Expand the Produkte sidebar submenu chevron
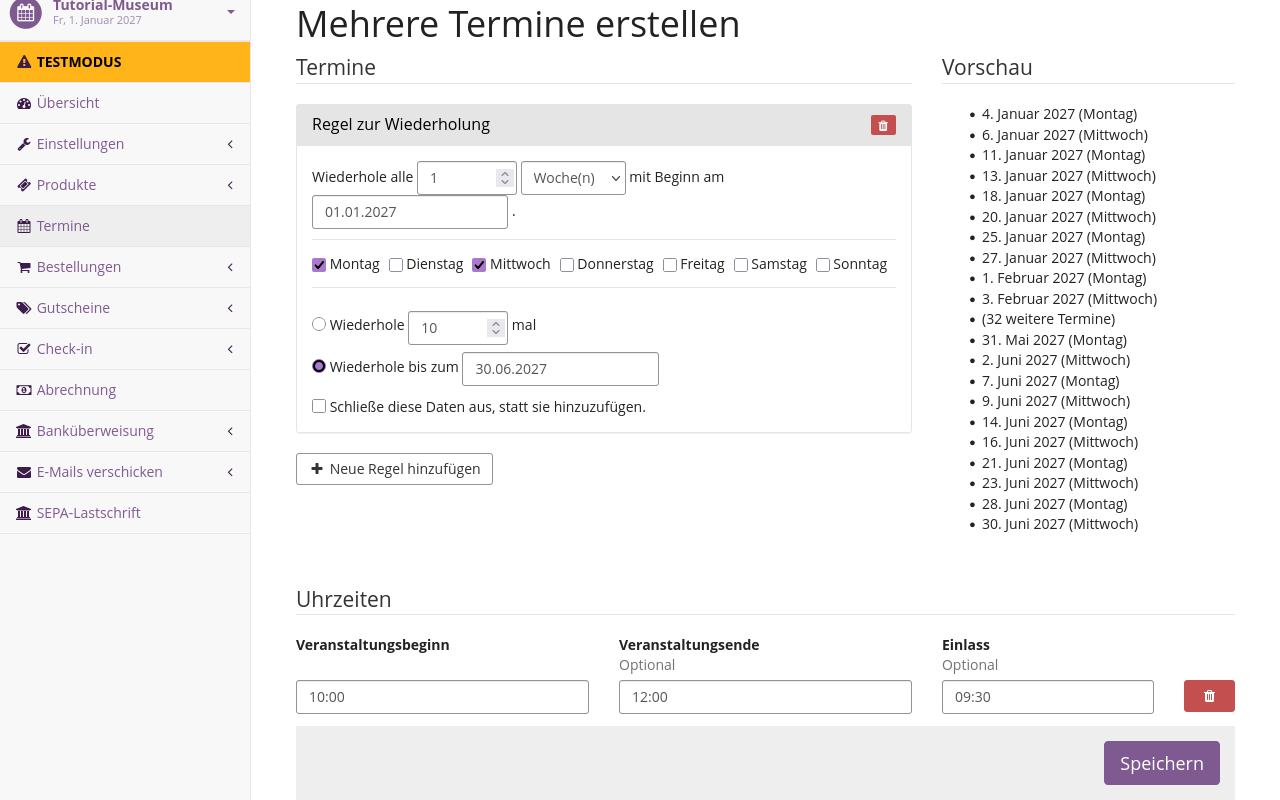 230,185
